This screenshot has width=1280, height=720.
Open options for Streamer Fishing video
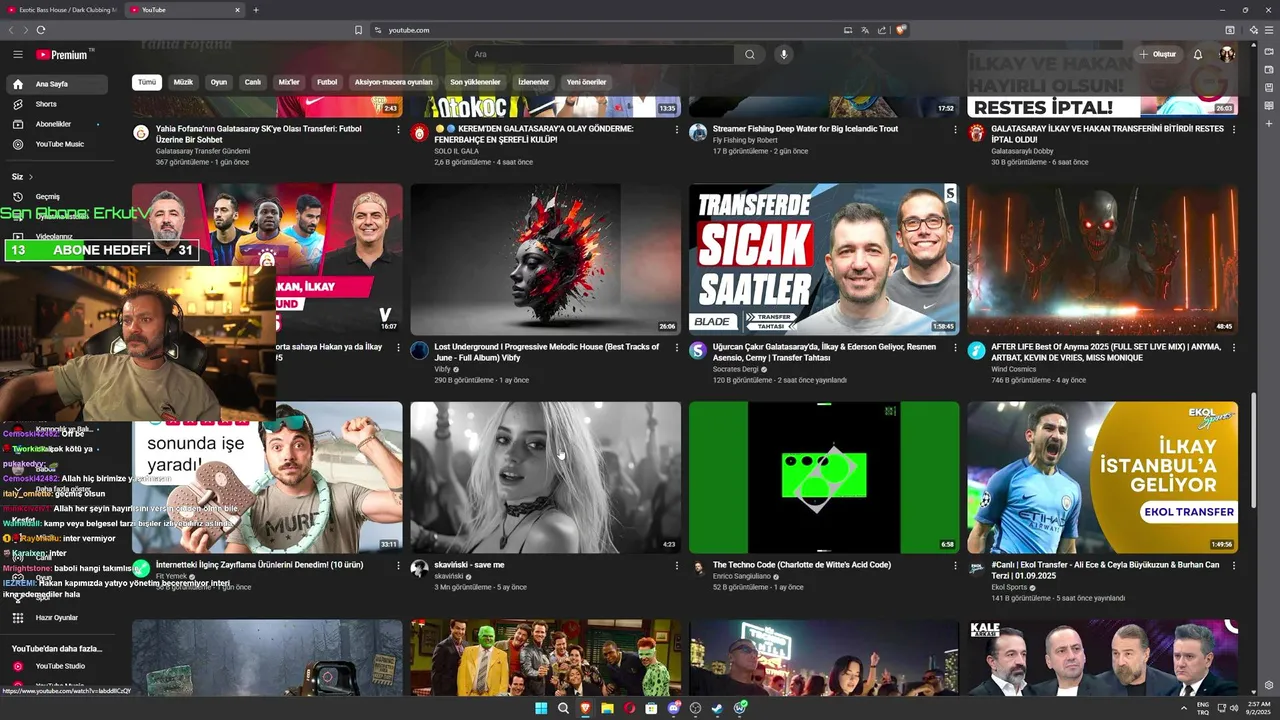click(955, 129)
